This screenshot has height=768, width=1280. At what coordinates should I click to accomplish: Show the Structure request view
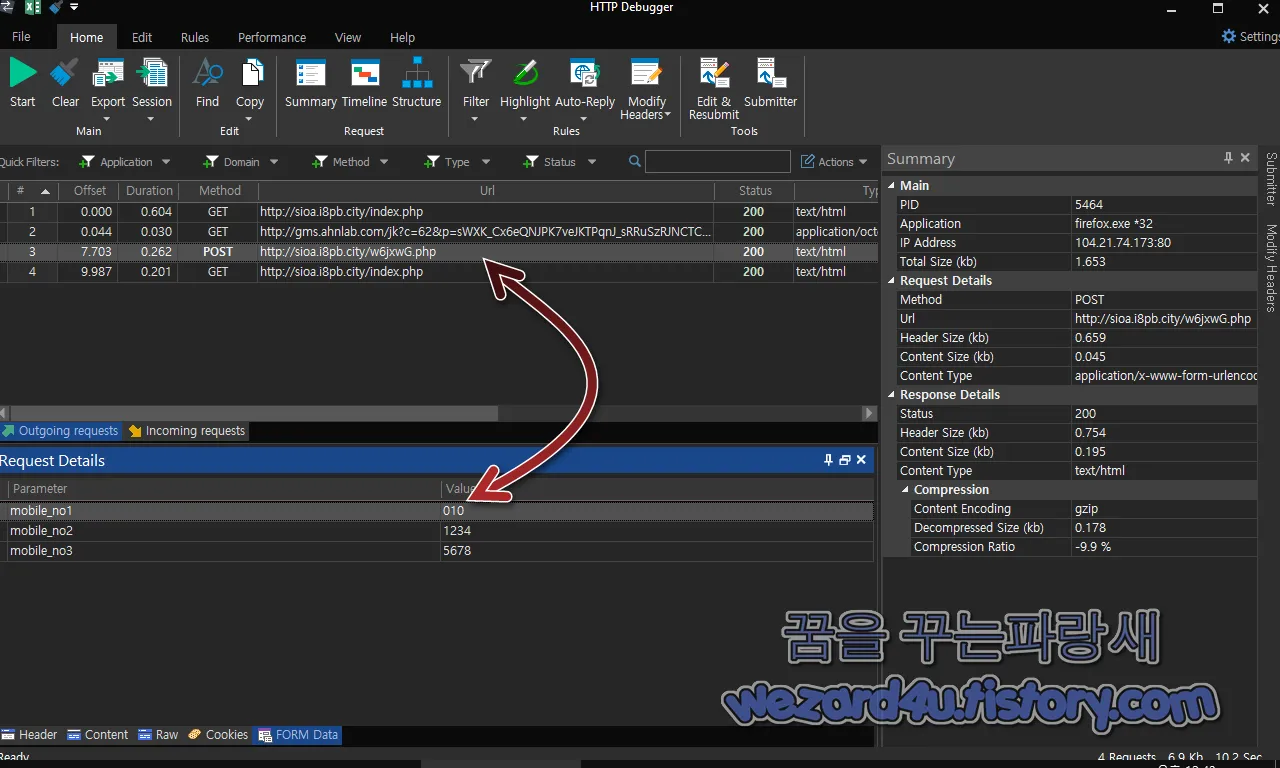(416, 83)
